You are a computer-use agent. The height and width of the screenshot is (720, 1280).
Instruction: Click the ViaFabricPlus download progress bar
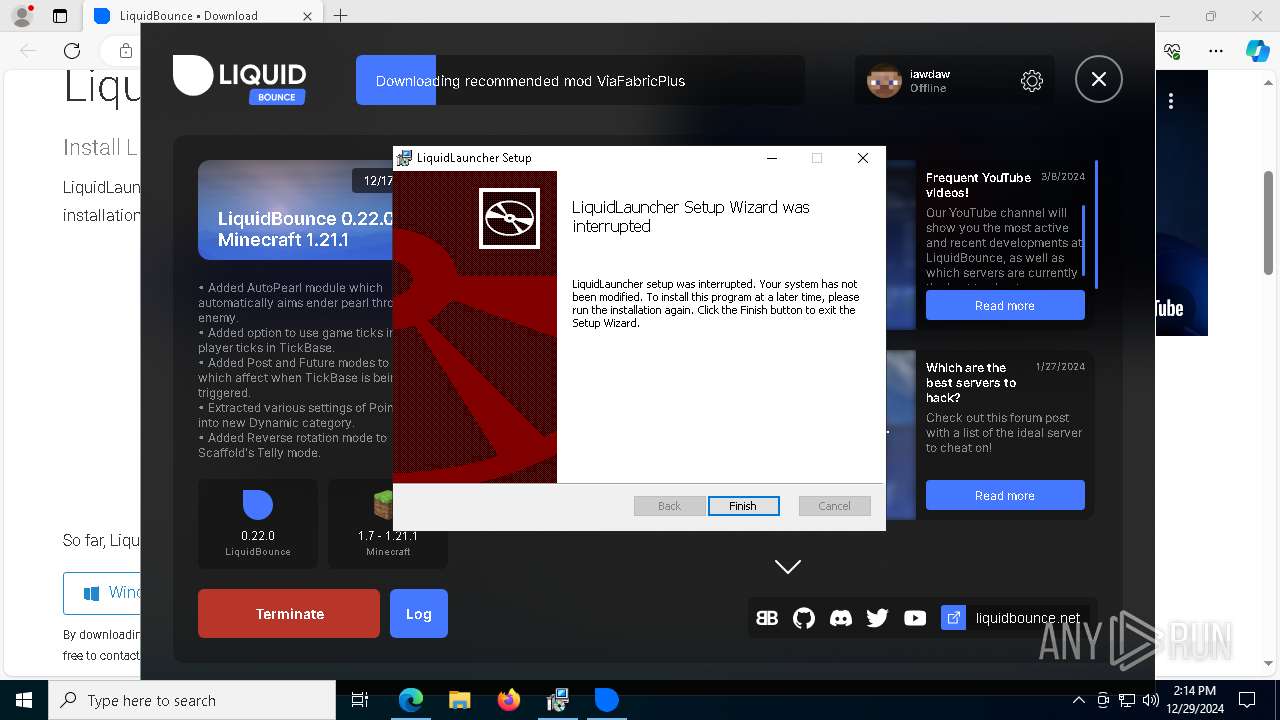(580, 81)
